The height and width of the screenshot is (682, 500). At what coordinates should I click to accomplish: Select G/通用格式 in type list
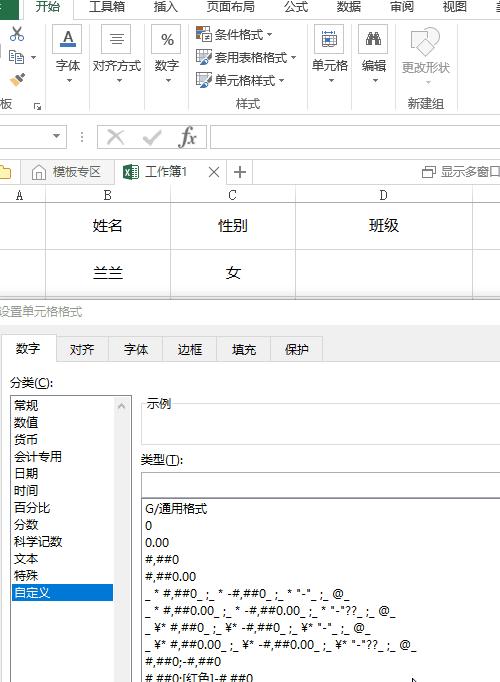point(176,508)
